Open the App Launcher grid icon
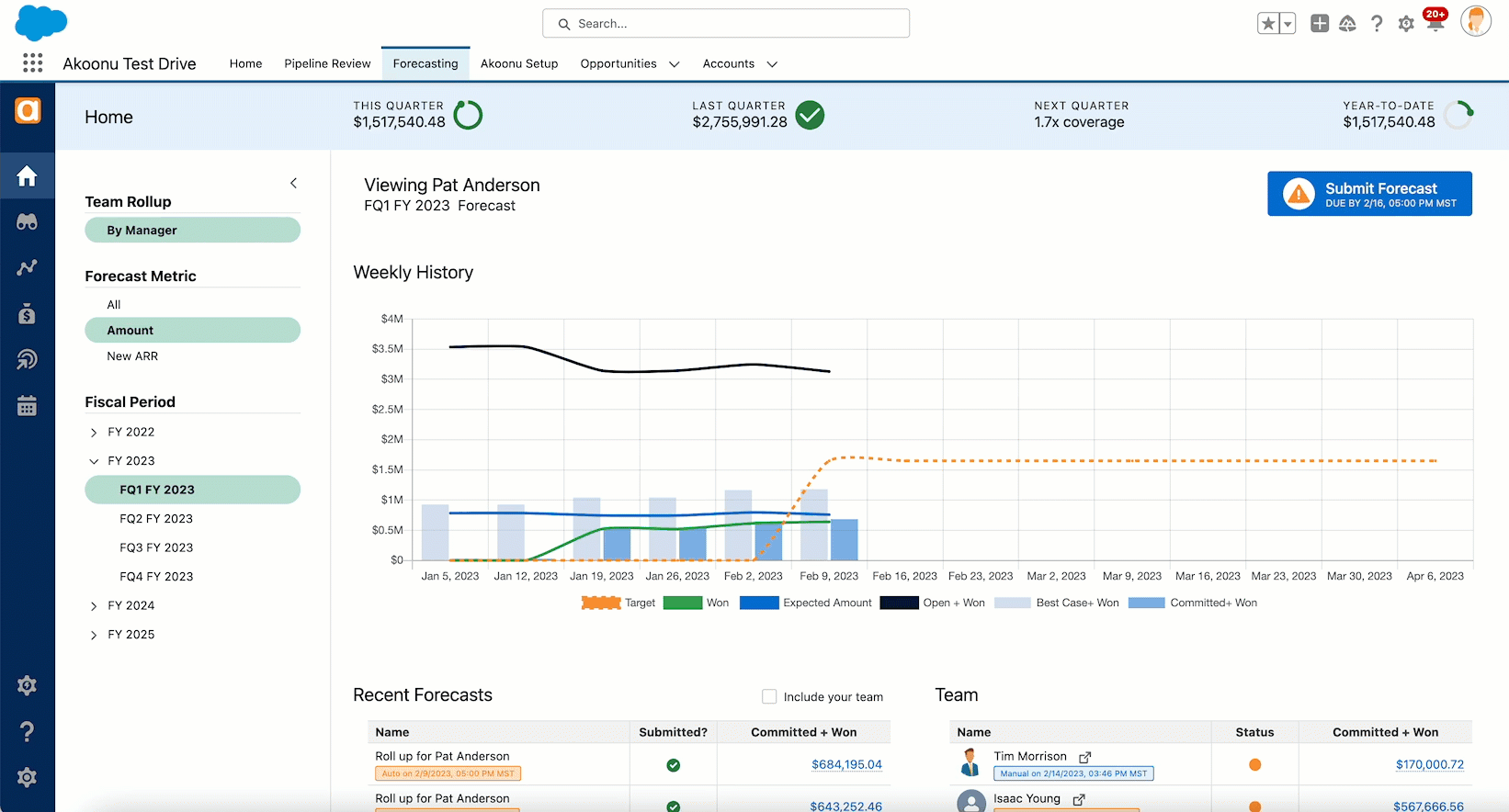 32,62
